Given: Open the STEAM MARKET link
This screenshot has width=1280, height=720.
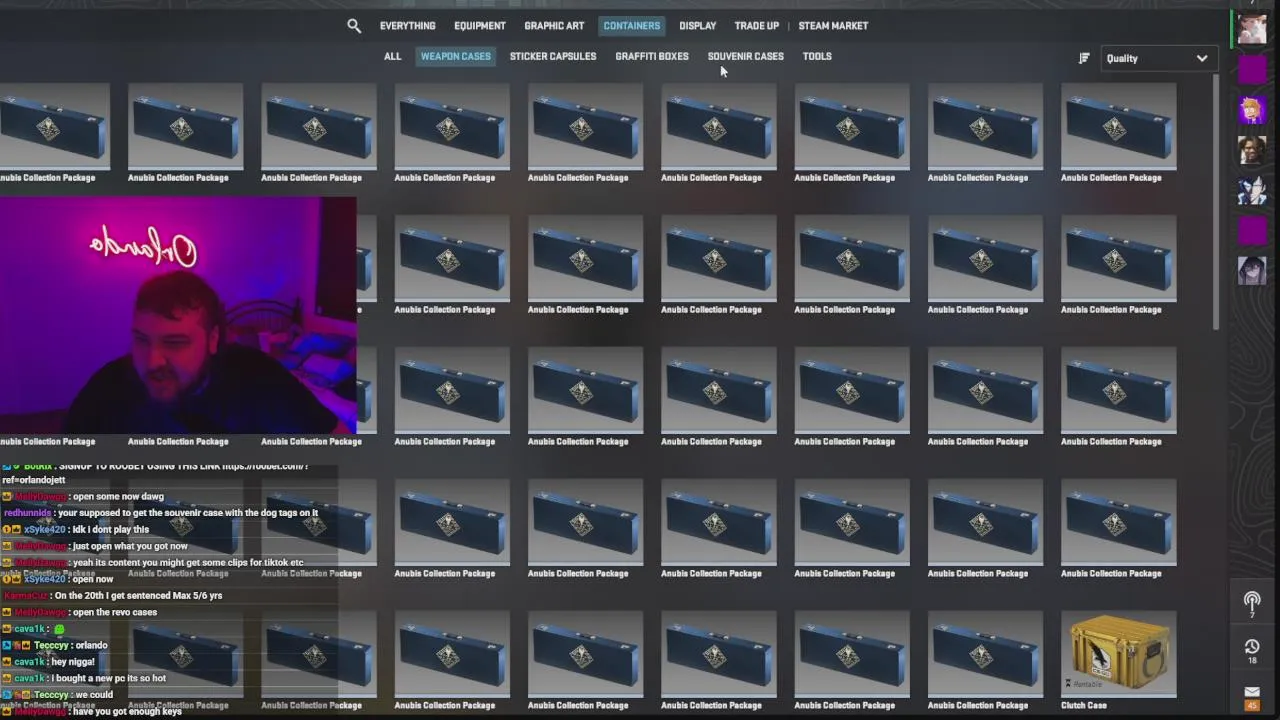Looking at the screenshot, I should click(x=833, y=26).
